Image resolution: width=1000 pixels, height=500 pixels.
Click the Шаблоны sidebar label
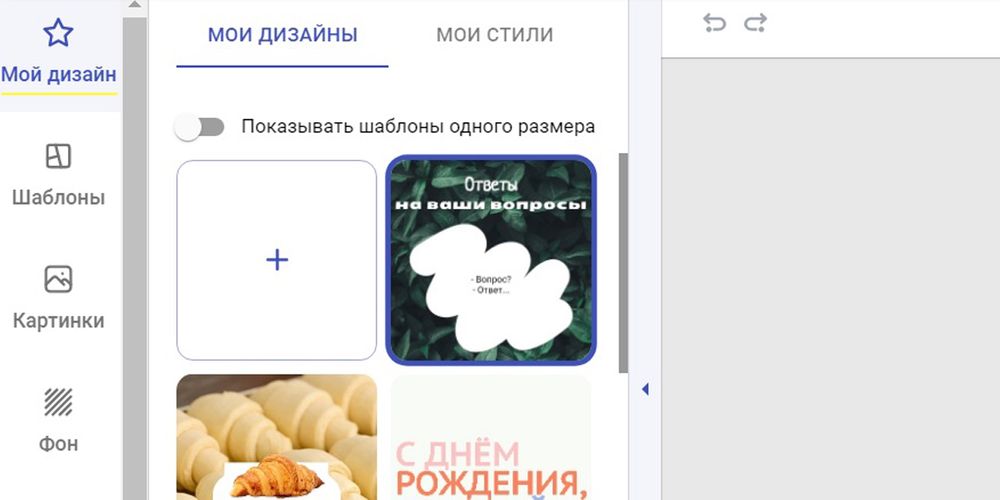58,198
